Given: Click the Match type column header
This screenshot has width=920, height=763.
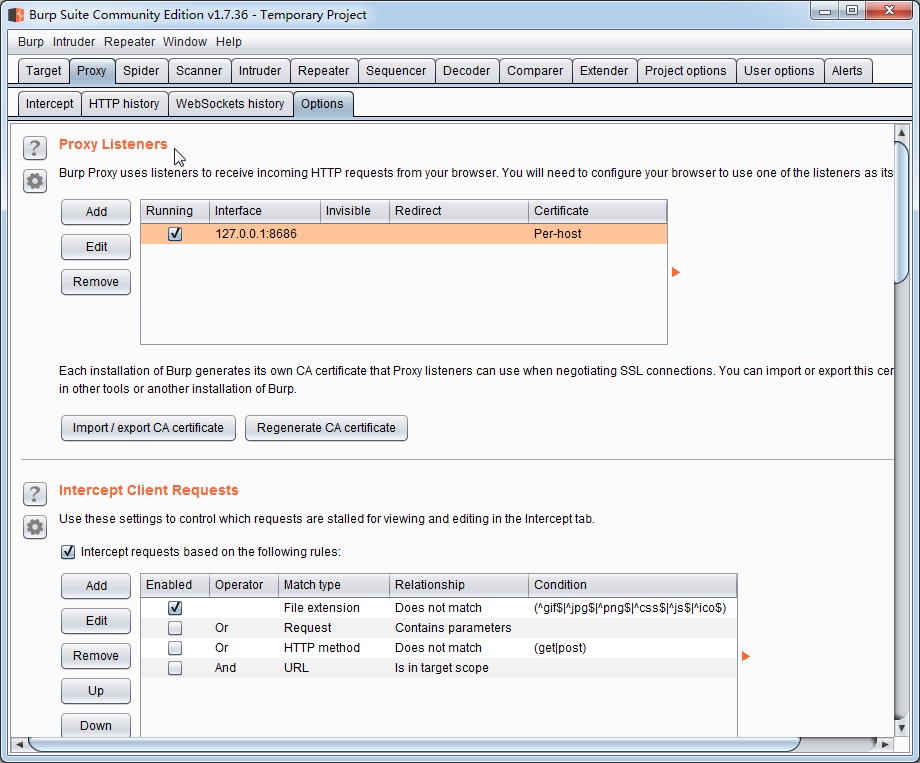Looking at the screenshot, I should (x=334, y=585).
